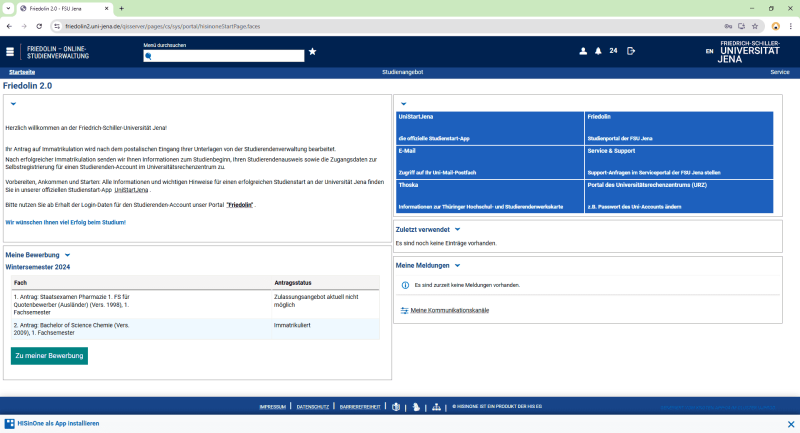The width and height of the screenshot is (800, 433).
Task: Open the Thoska tile
Action: click(490, 196)
